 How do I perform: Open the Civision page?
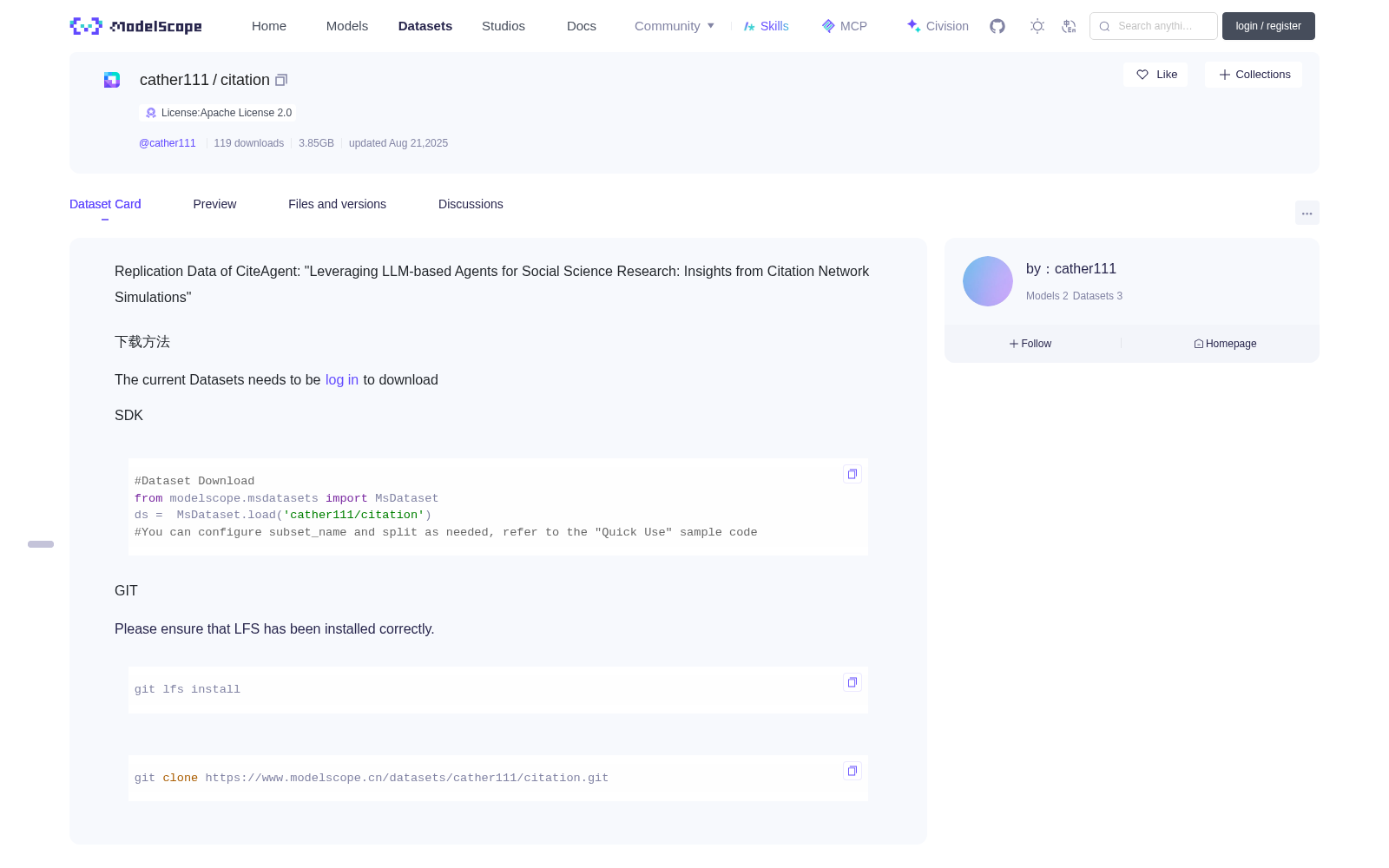(x=938, y=26)
